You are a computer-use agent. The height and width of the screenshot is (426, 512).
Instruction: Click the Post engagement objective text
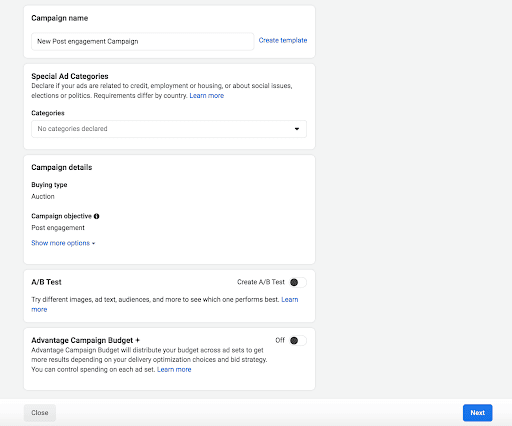click(58, 228)
